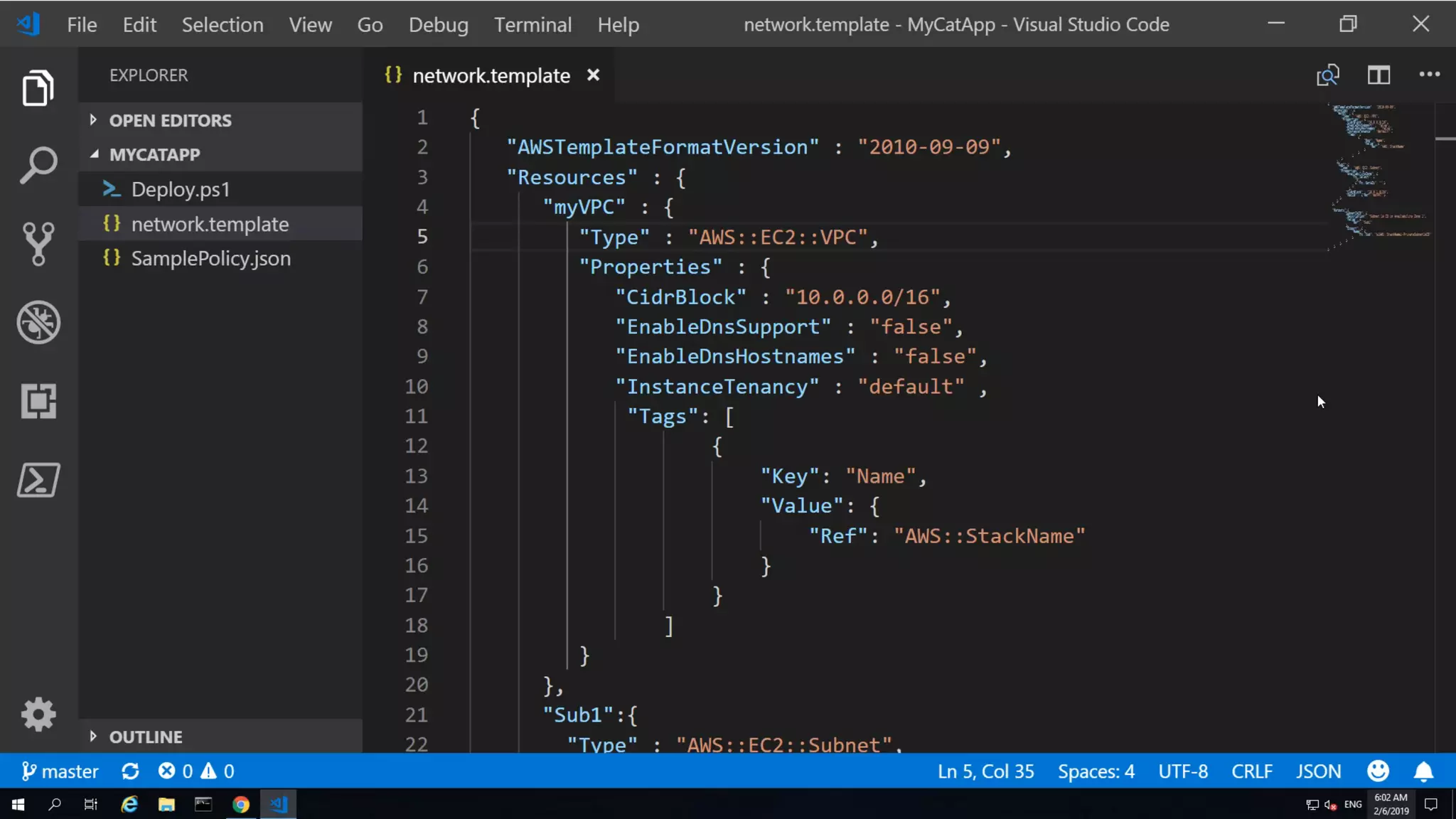Viewport: 1456px width, 819px height.
Task: Open notifications bell in status bar
Action: (1423, 771)
